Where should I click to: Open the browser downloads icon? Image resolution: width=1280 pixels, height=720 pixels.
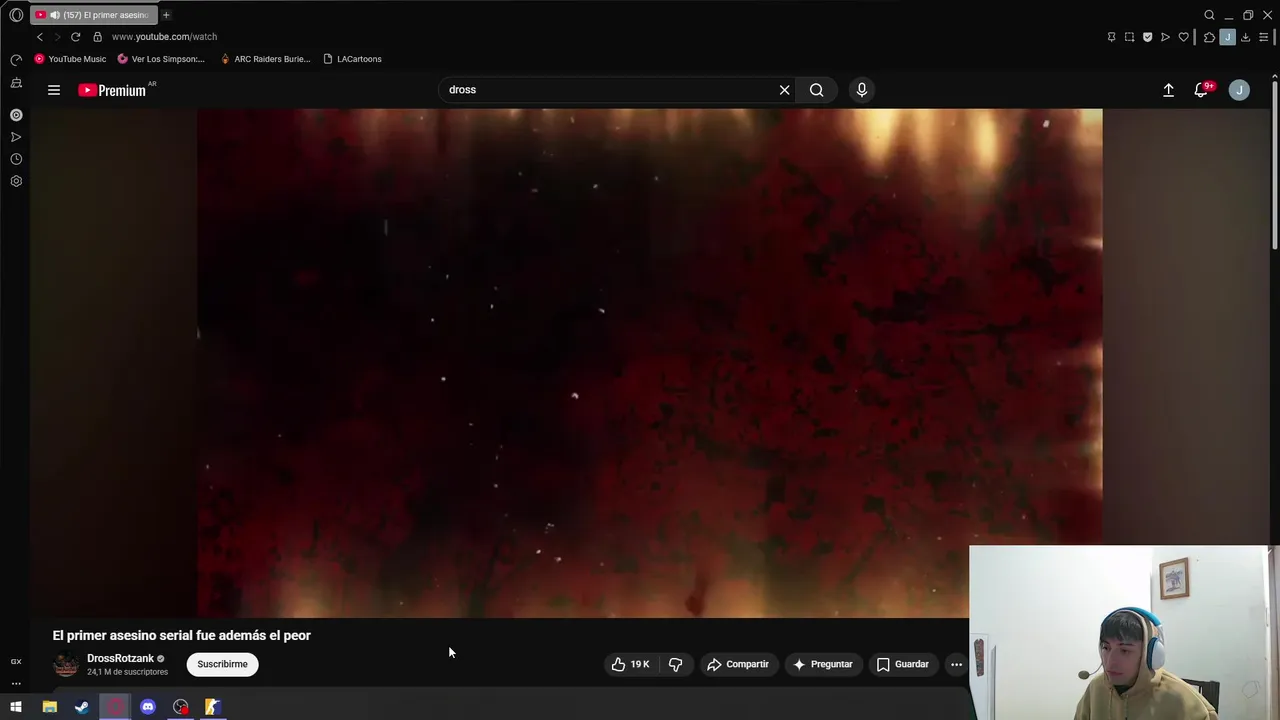[x=1245, y=37]
